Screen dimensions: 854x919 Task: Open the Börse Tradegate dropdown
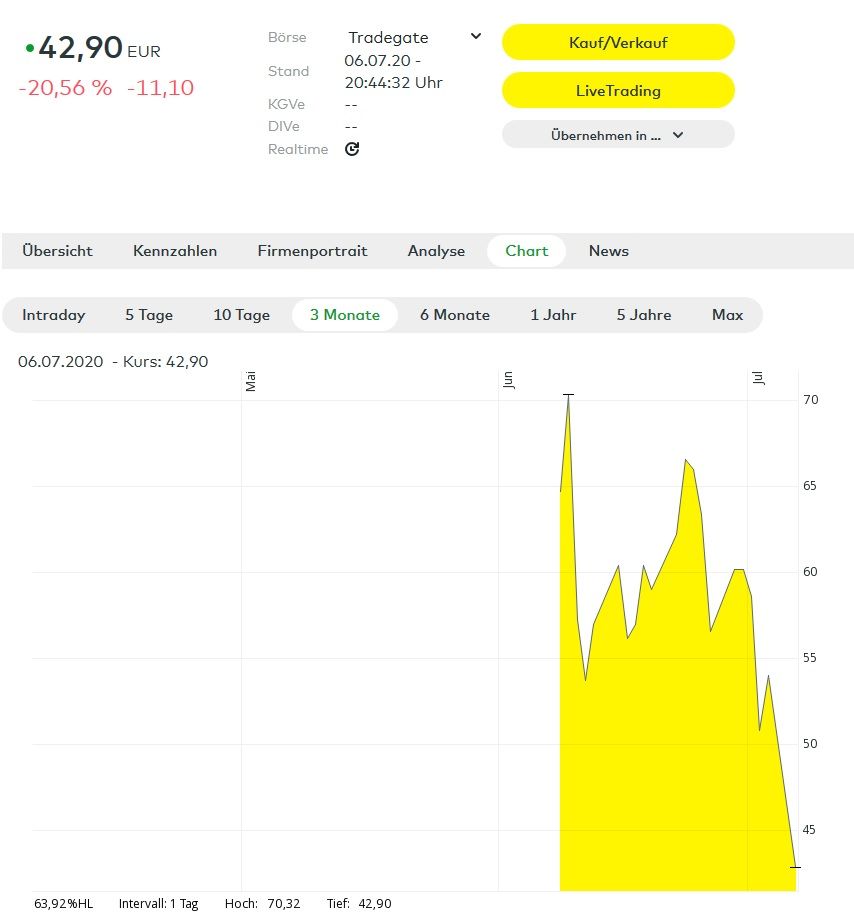(x=414, y=38)
